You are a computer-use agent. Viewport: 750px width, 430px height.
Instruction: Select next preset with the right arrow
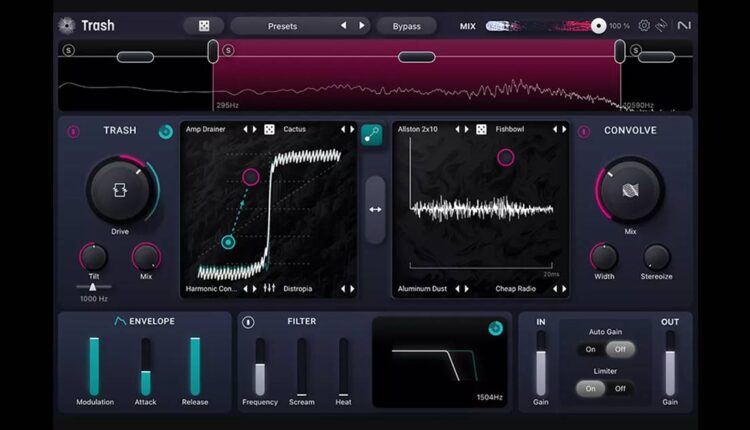tap(362, 25)
